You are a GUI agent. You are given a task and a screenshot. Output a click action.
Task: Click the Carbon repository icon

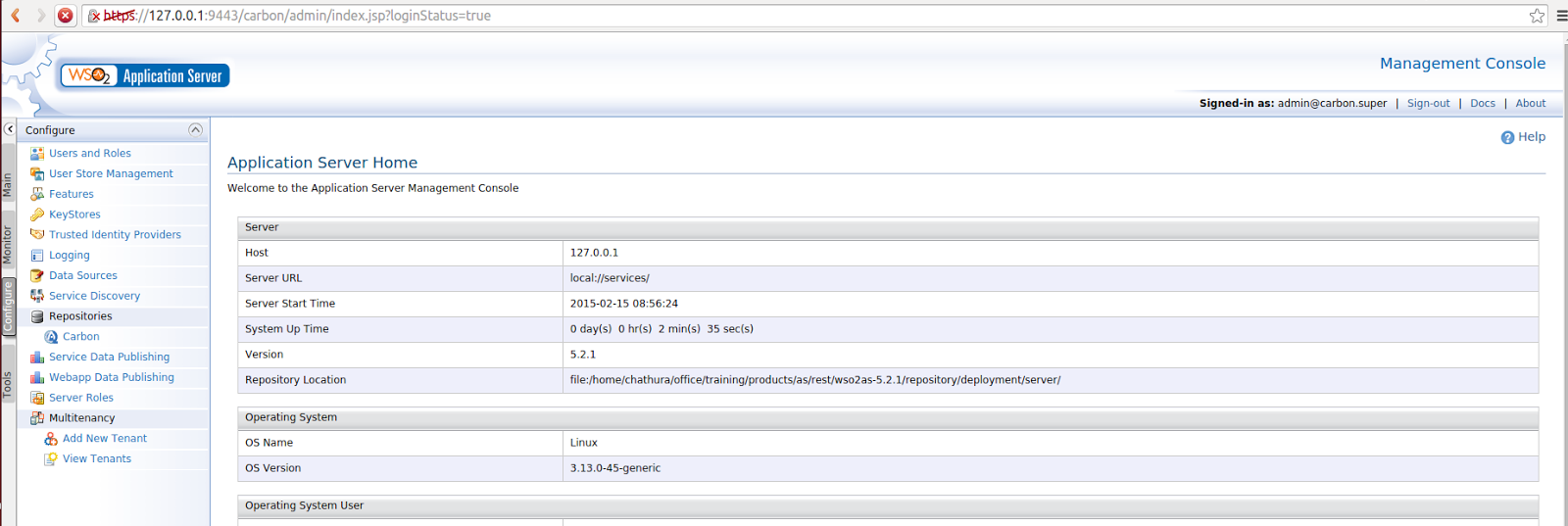(x=51, y=336)
